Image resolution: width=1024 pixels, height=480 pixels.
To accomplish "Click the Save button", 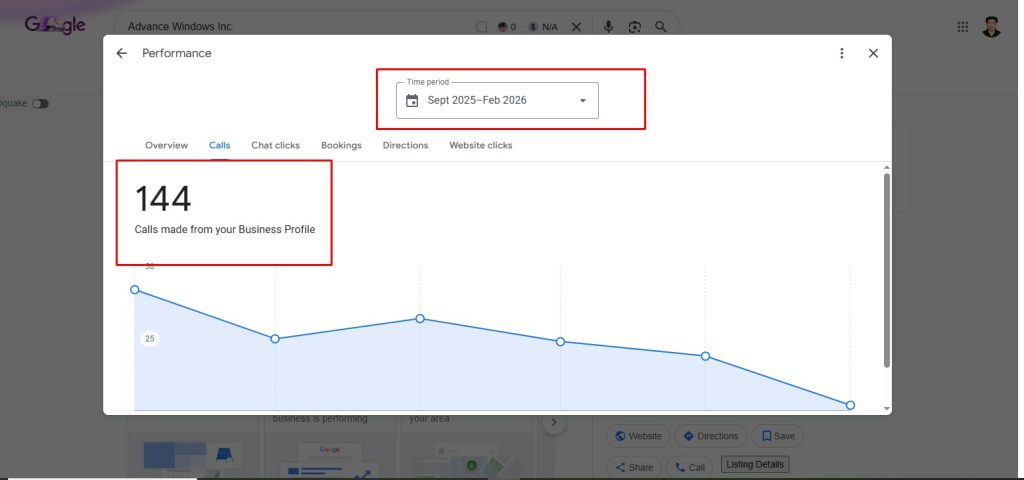I will pos(778,436).
